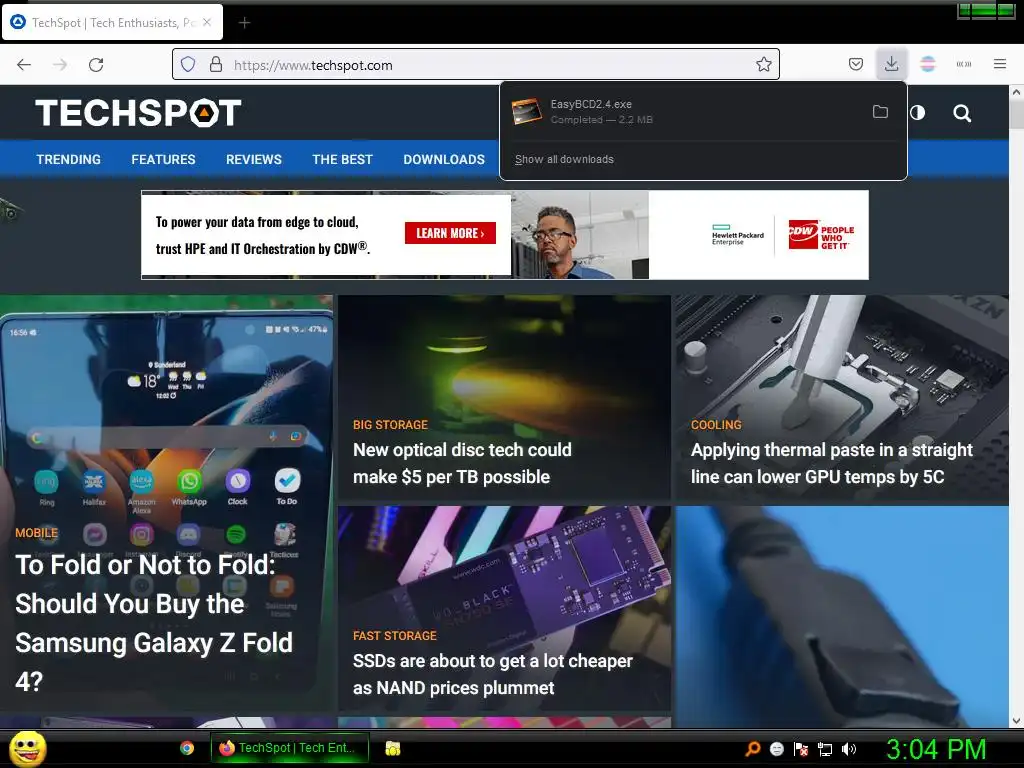Open the volume speaker tray icon
This screenshot has height=768, width=1024.
[x=849, y=749]
